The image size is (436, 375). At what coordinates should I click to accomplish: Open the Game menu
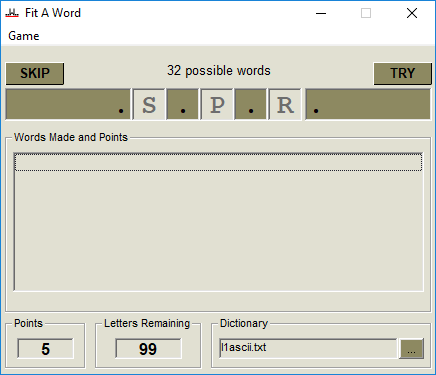tap(24, 36)
